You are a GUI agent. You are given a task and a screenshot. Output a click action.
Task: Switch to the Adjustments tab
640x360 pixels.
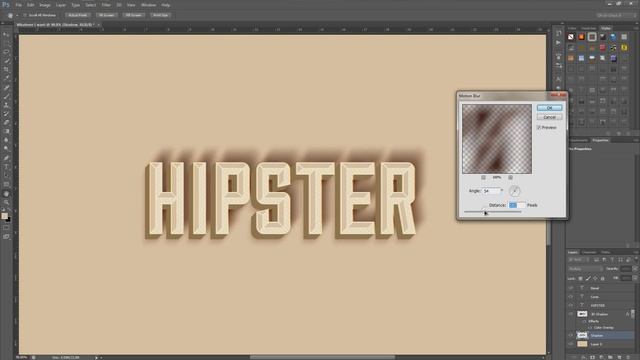(x=578, y=140)
